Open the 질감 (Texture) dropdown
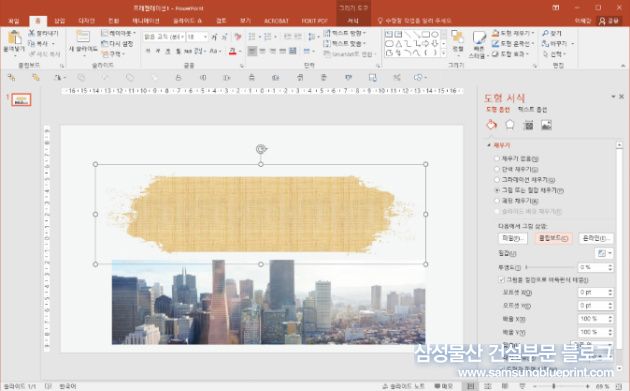This screenshot has height=391, width=630. pos(604,253)
